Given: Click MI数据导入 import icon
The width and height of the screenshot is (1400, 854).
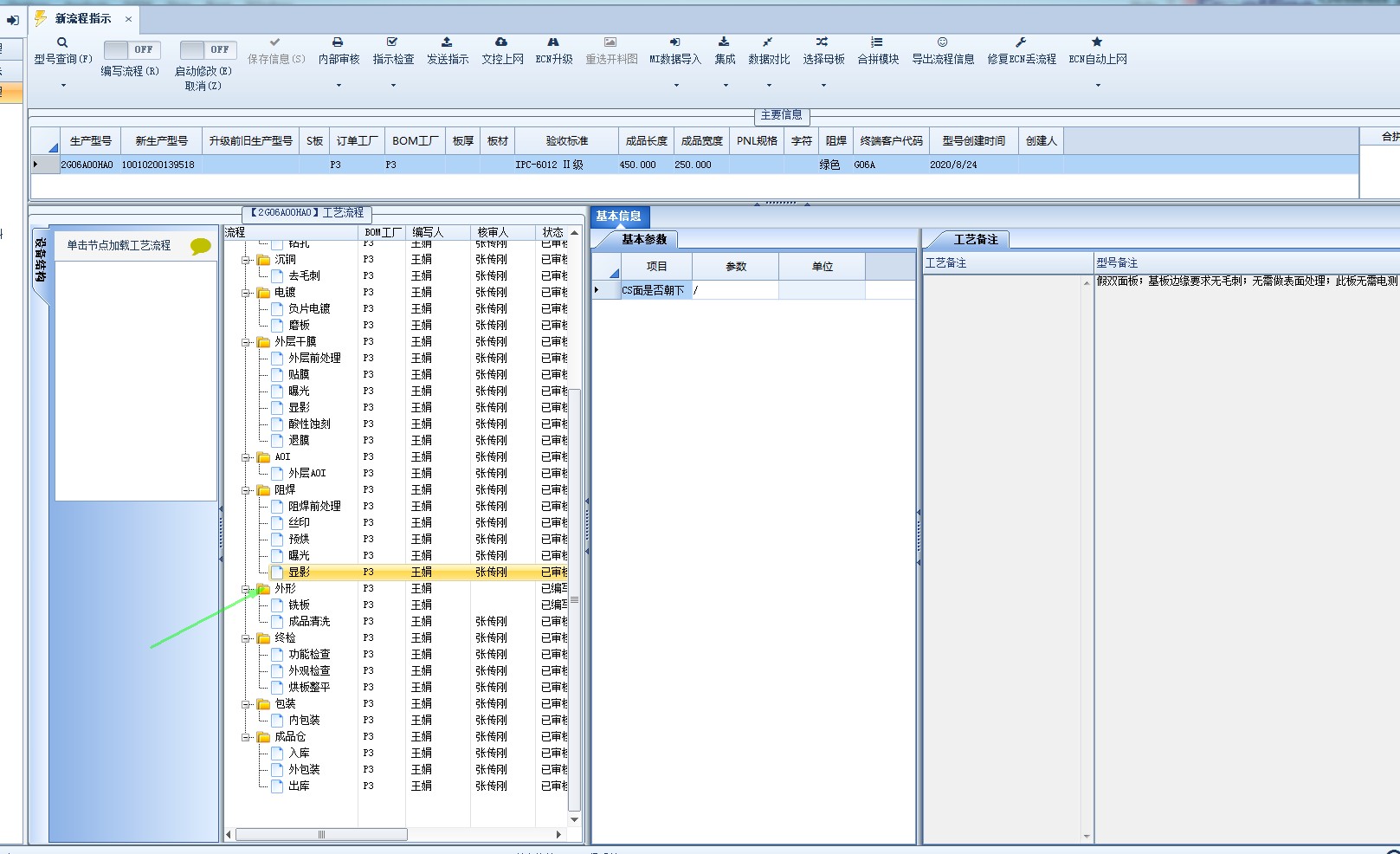Looking at the screenshot, I should [x=675, y=42].
